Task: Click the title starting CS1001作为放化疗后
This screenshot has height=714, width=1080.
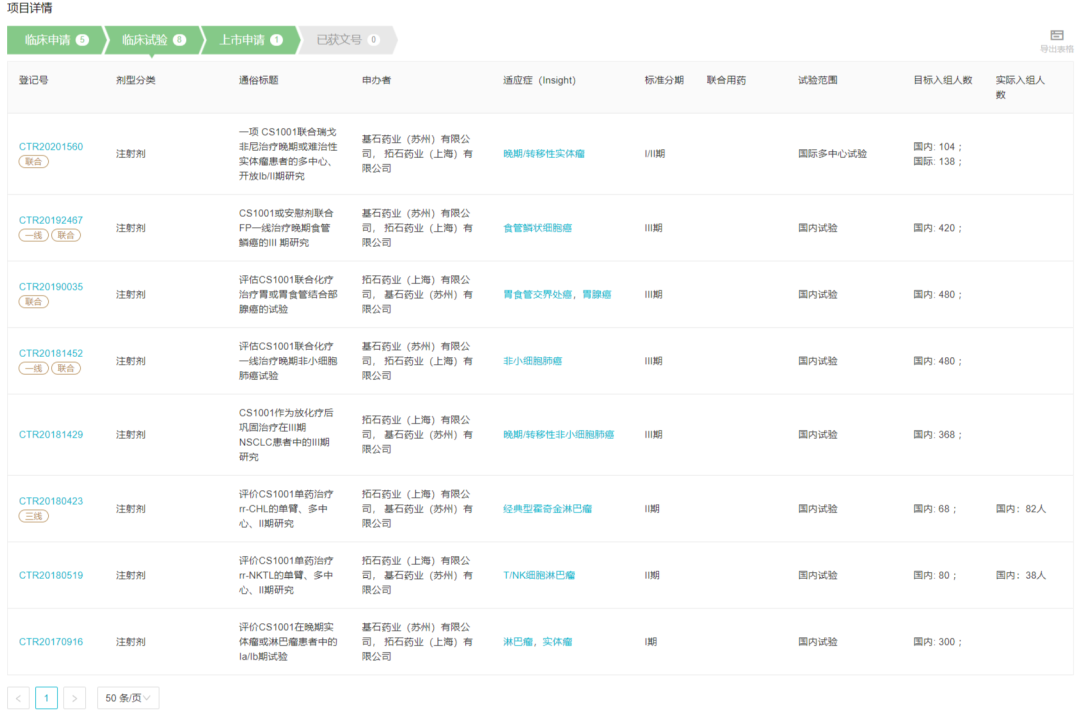Action: 287,434
